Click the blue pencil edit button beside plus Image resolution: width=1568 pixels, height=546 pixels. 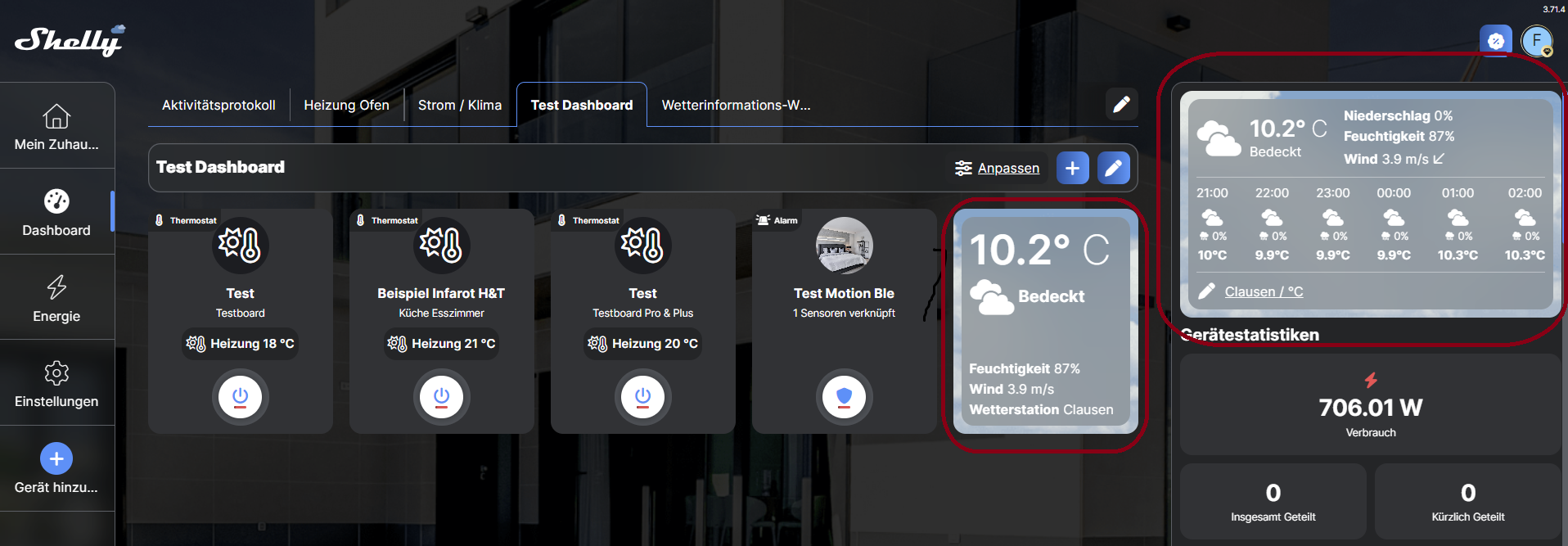(x=1113, y=168)
